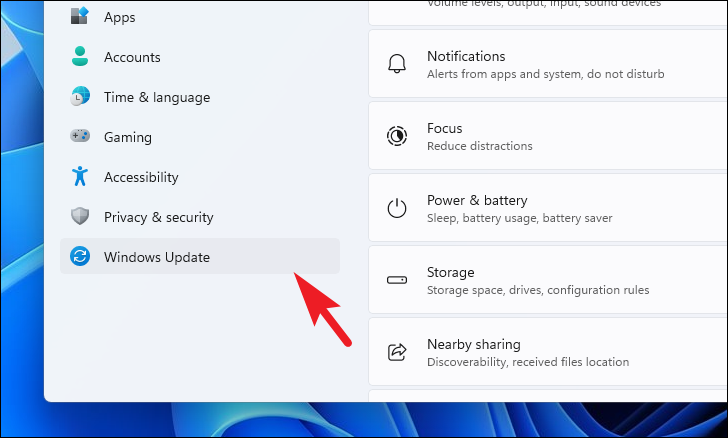Click the Accounts person icon

80,56
